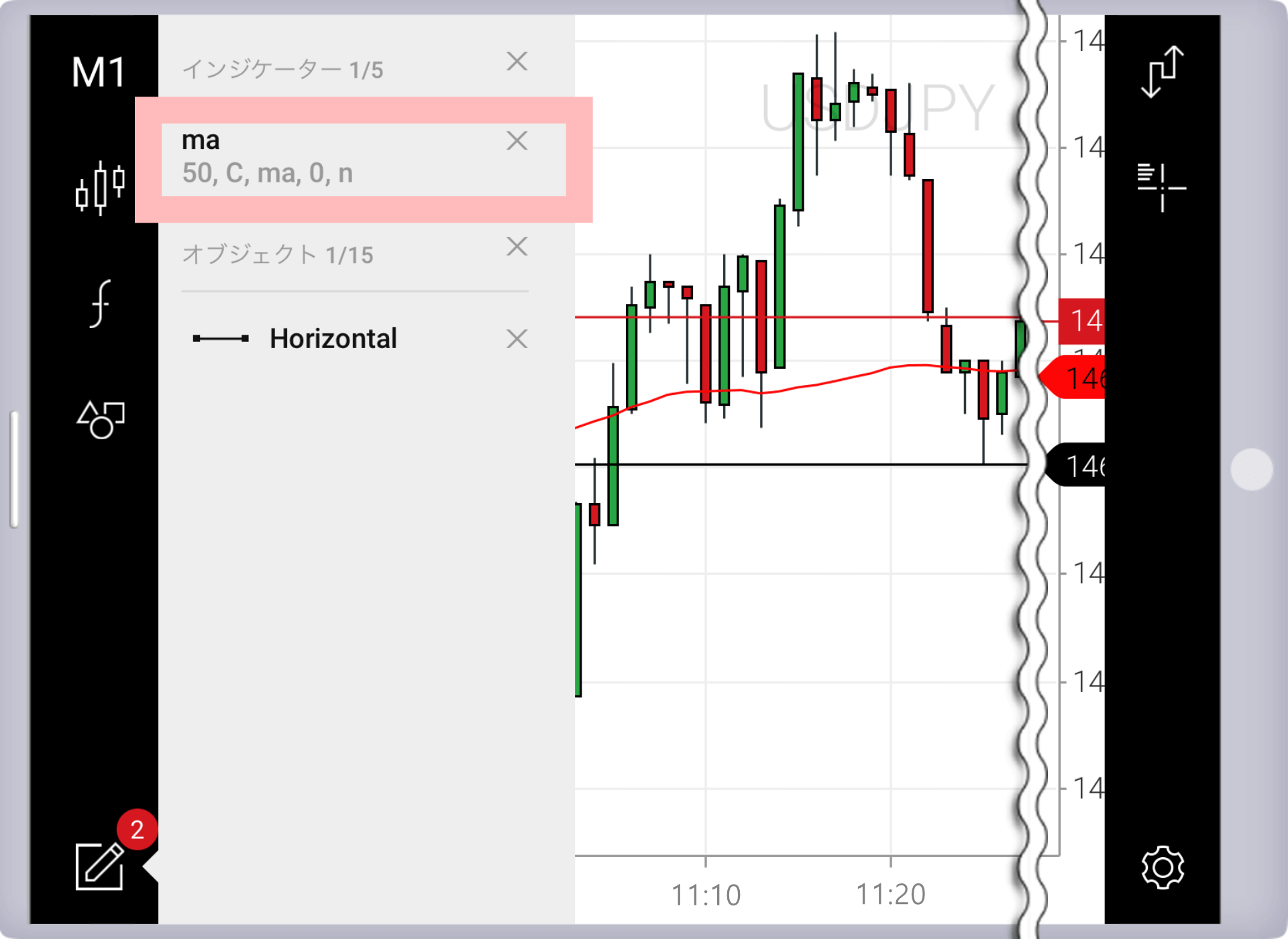This screenshot has width=1288, height=939.
Task: Clear all objects with header X
Action: click(517, 247)
